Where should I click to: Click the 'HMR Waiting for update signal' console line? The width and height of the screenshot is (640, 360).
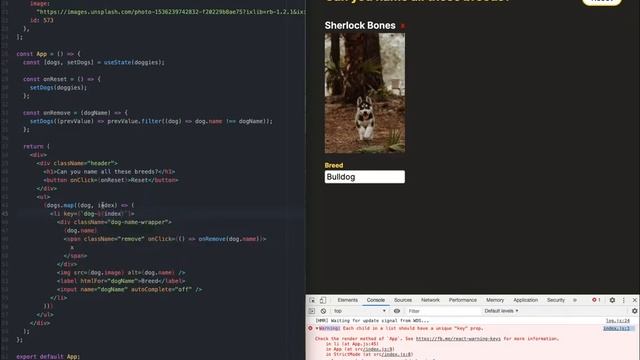[372, 321]
